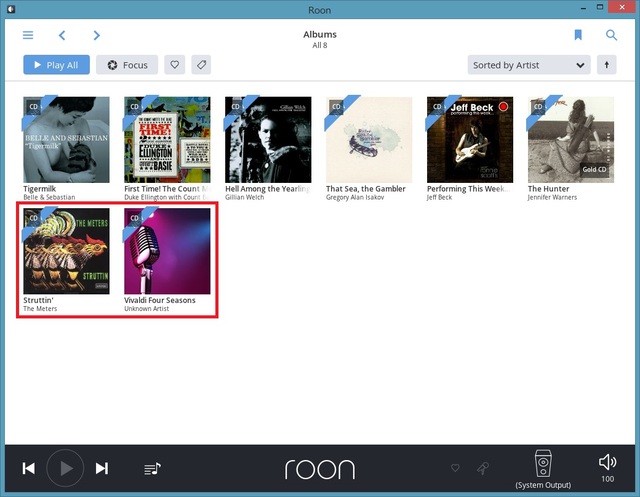Select System Output audio zone
The width and height of the screenshot is (640, 497).
(542, 469)
